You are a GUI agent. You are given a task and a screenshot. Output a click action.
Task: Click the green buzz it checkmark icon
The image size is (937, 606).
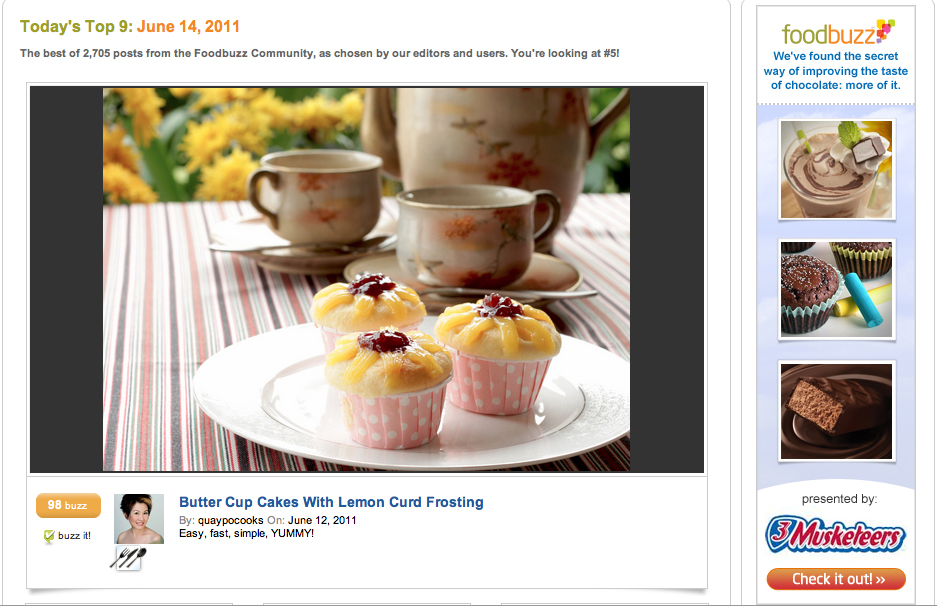tap(49, 536)
